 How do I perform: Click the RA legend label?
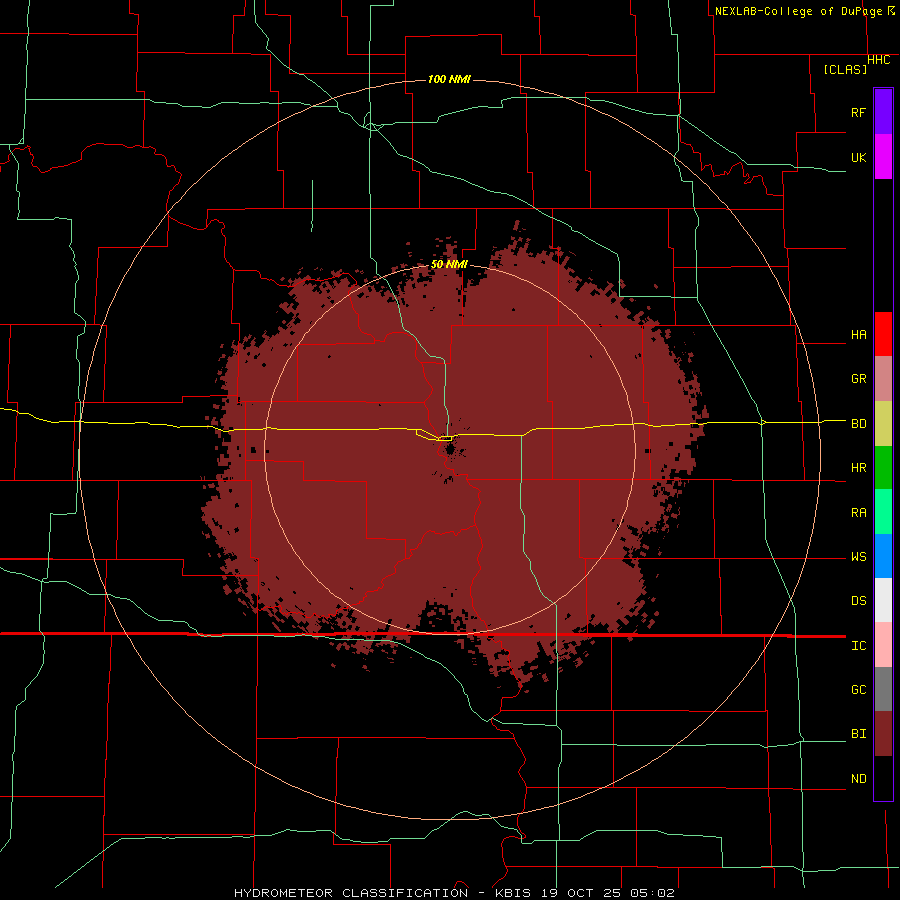[x=858, y=513]
